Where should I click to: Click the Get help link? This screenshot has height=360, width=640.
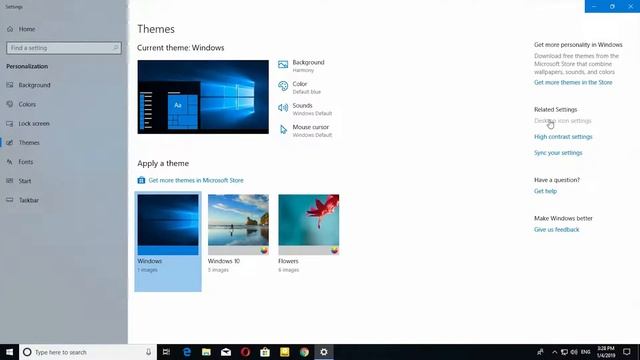[545, 191]
